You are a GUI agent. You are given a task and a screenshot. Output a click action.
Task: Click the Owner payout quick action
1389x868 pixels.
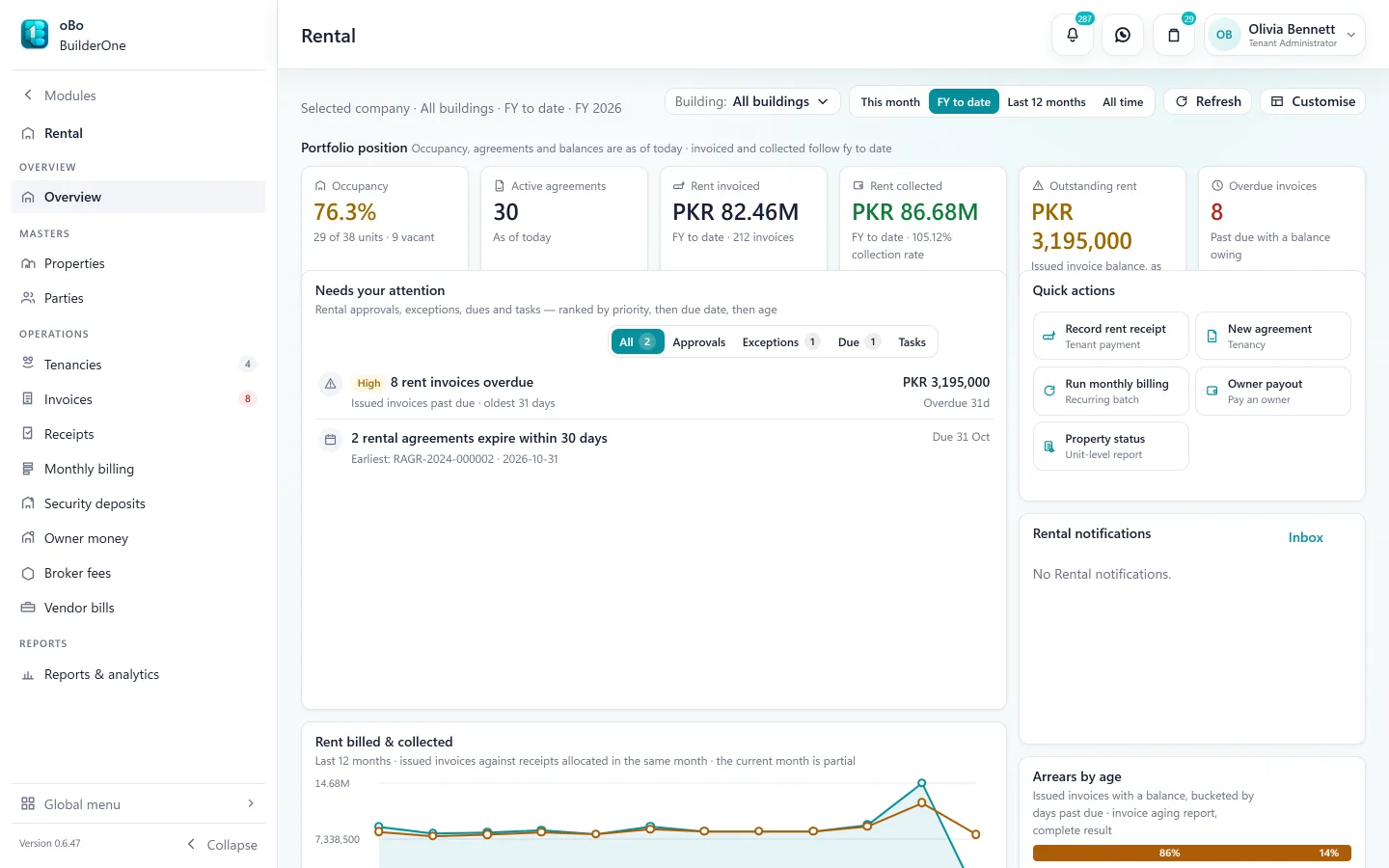[x=1273, y=391]
